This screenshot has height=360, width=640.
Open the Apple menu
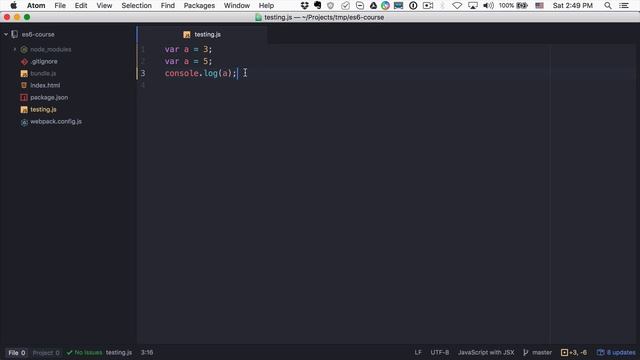click(x=13, y=6)
